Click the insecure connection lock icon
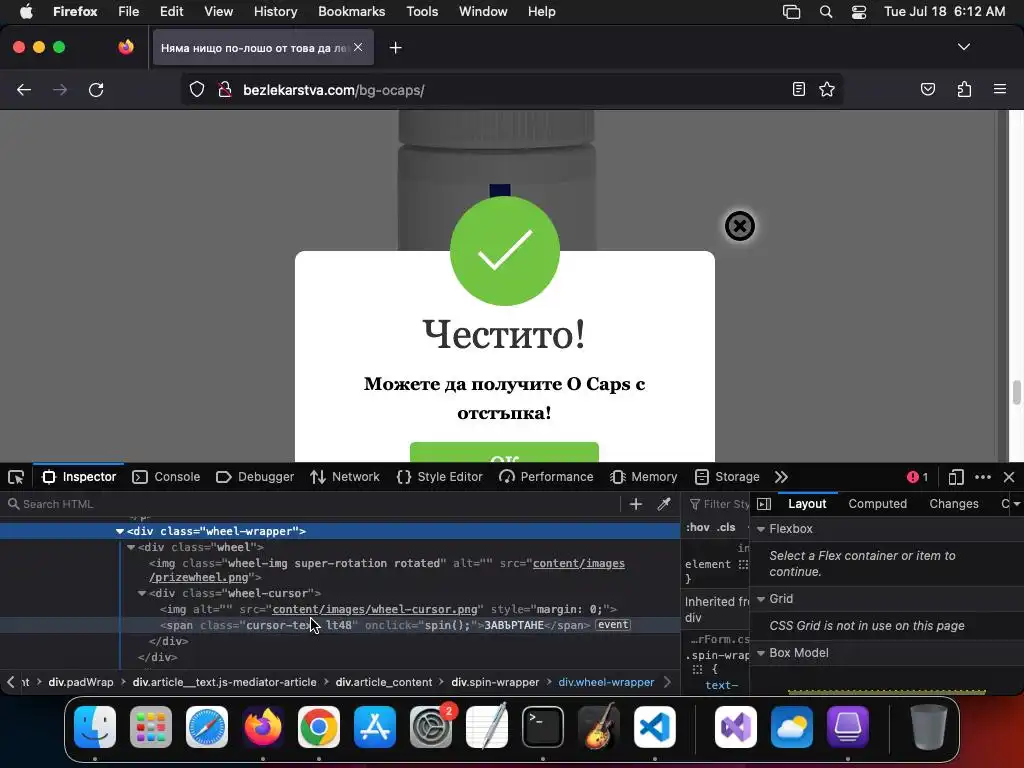Viewport: 1024px width, 768px height. 225,90
